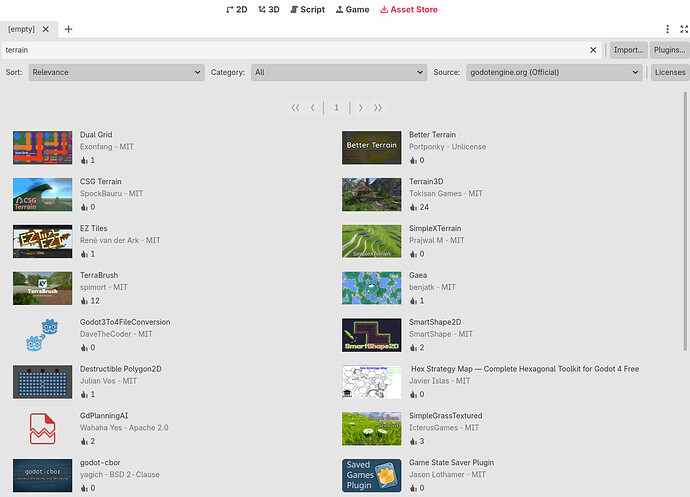Screen dimensions: 690x497
Task: Go to next results page
Action: click(360, 107)
